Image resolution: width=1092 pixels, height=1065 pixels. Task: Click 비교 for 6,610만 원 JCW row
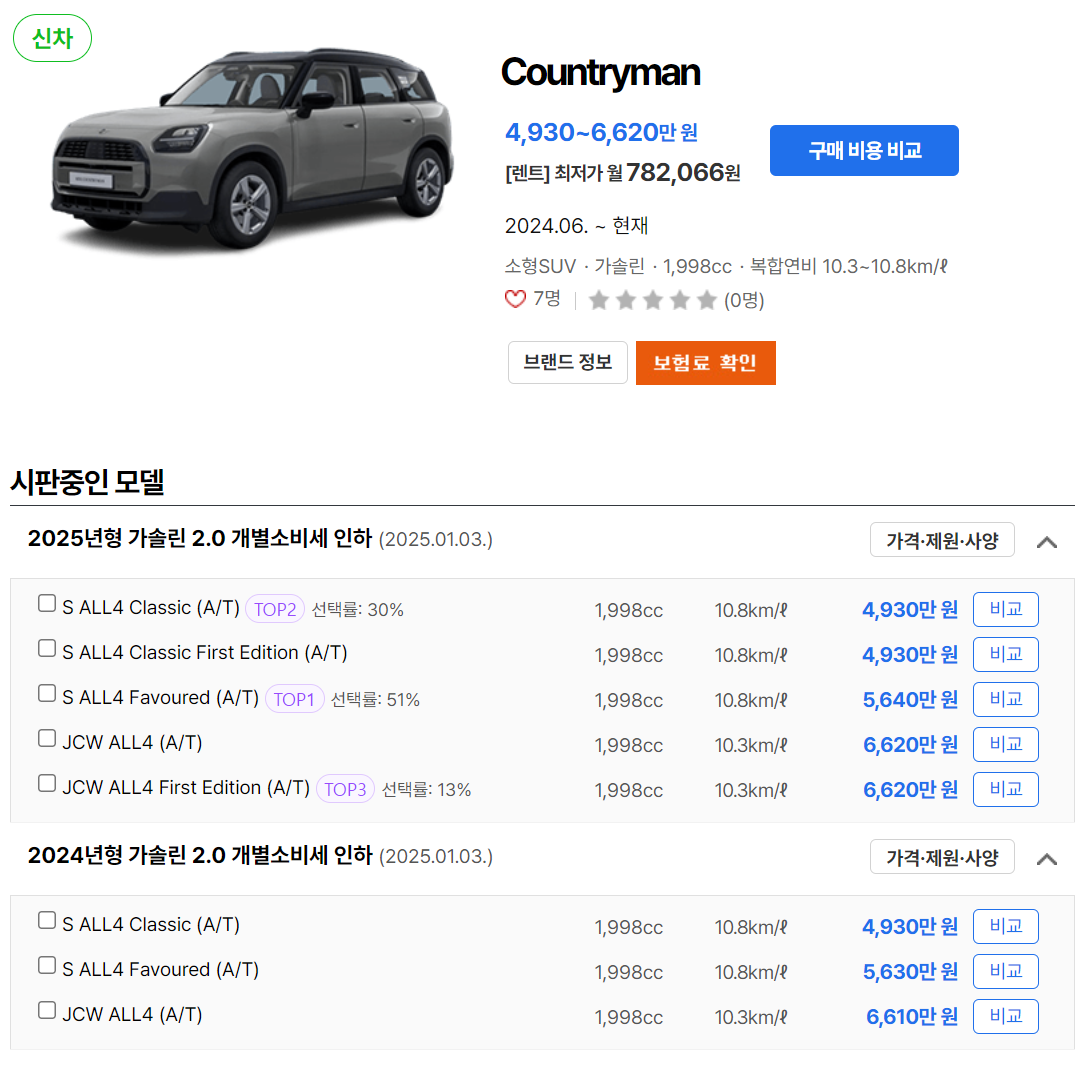pyautogui.click(x=1005, y=1016)
